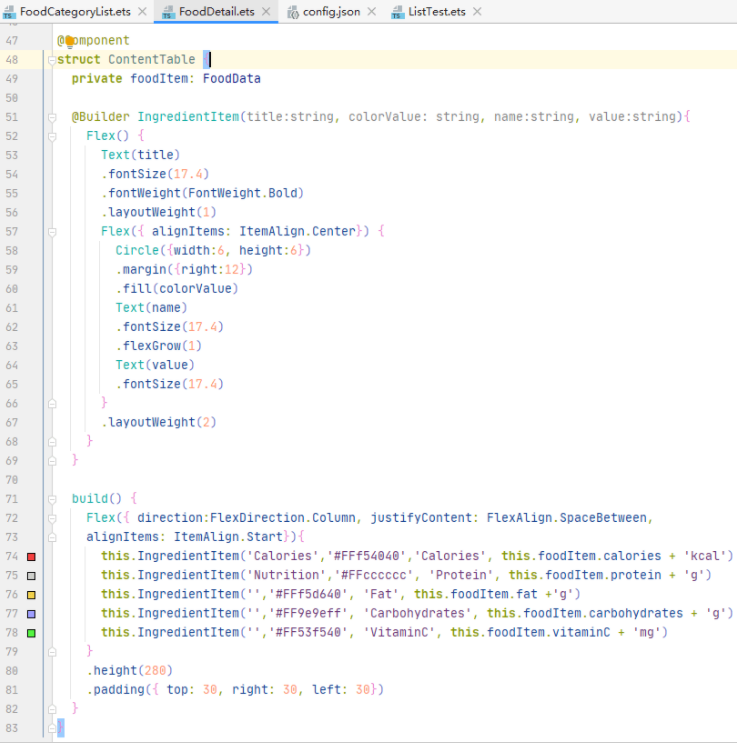
Task: Click the lightbulb icon on line 47
Action: click(69, 41)
